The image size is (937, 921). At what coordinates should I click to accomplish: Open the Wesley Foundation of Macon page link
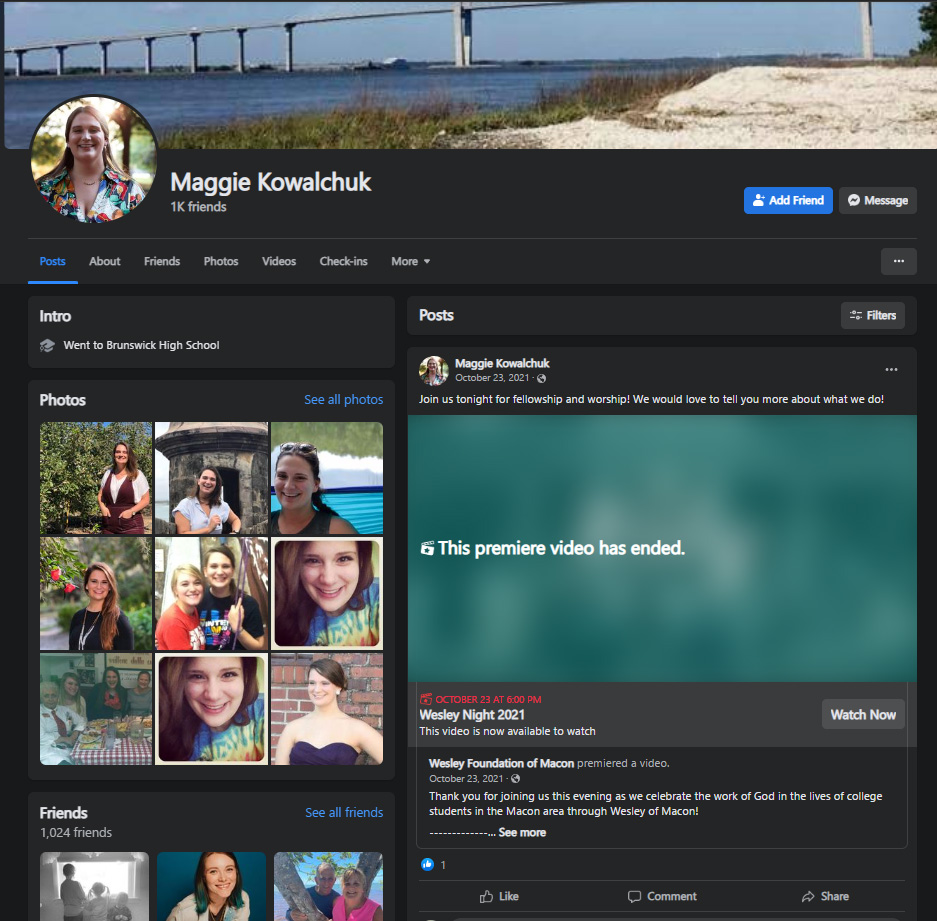click(x=501, y=763)
